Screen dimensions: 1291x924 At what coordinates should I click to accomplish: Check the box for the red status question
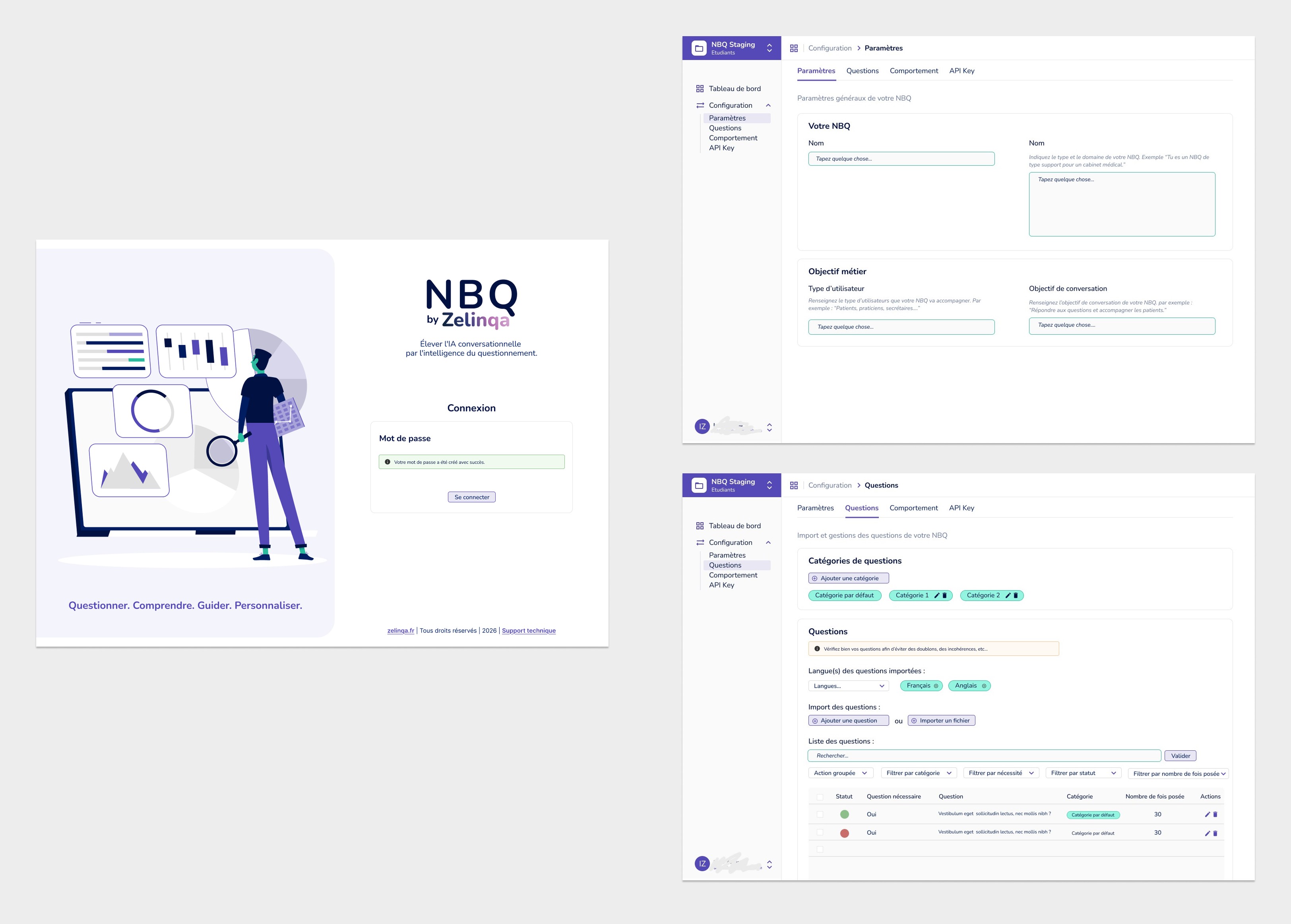coord(820,833)
